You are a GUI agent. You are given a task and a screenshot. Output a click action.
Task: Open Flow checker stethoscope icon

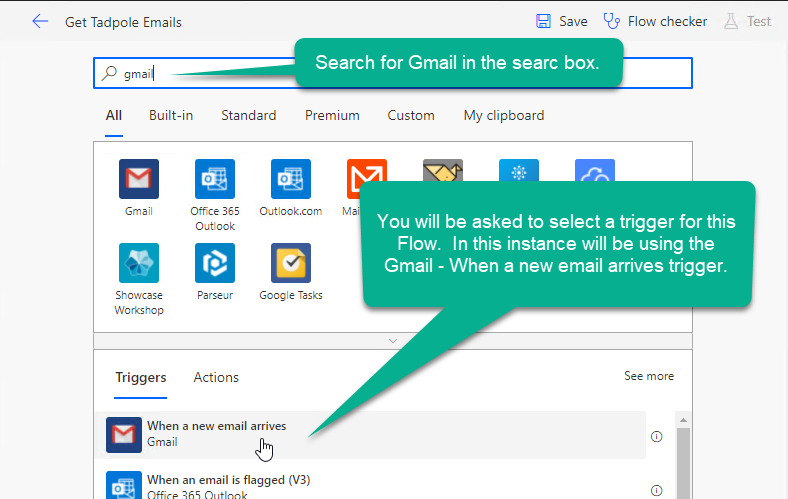tap(612, 21)
